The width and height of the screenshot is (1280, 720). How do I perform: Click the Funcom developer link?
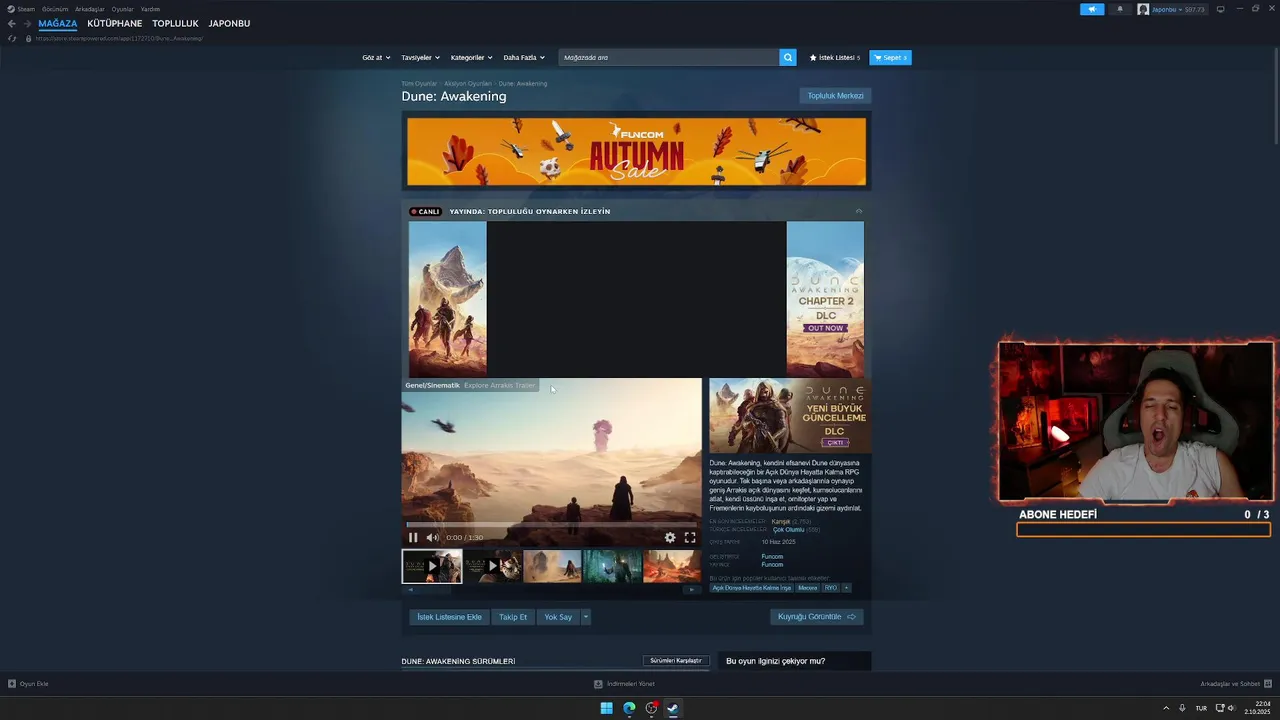772,556
